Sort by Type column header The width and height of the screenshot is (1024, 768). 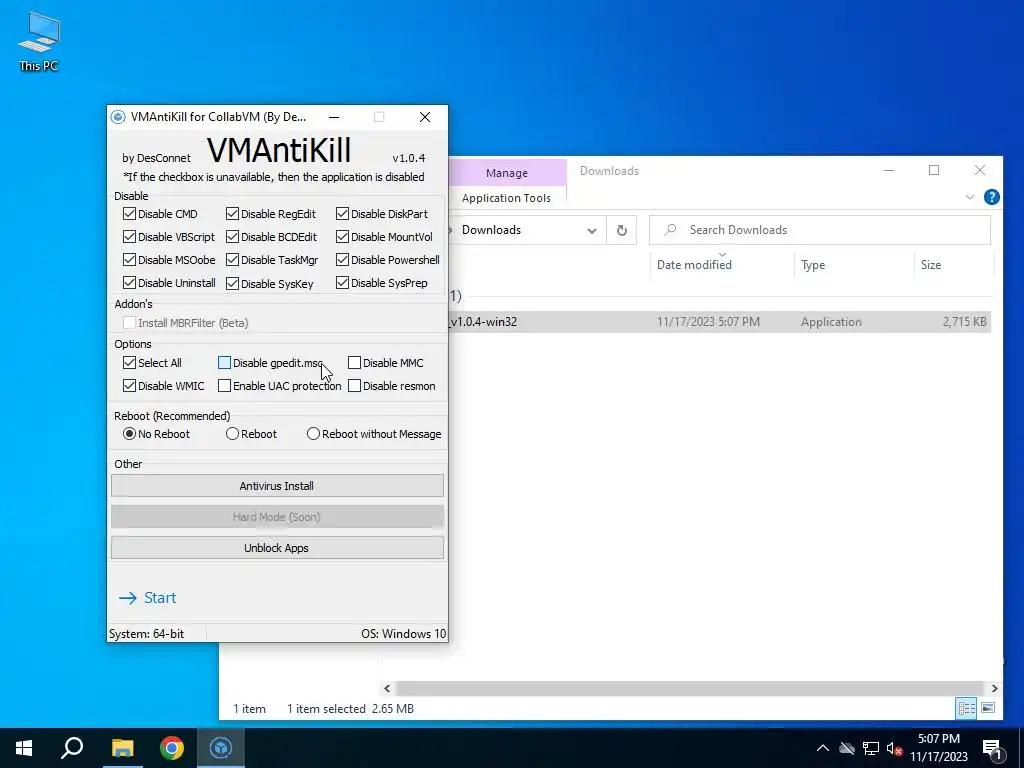pos(813,264)
